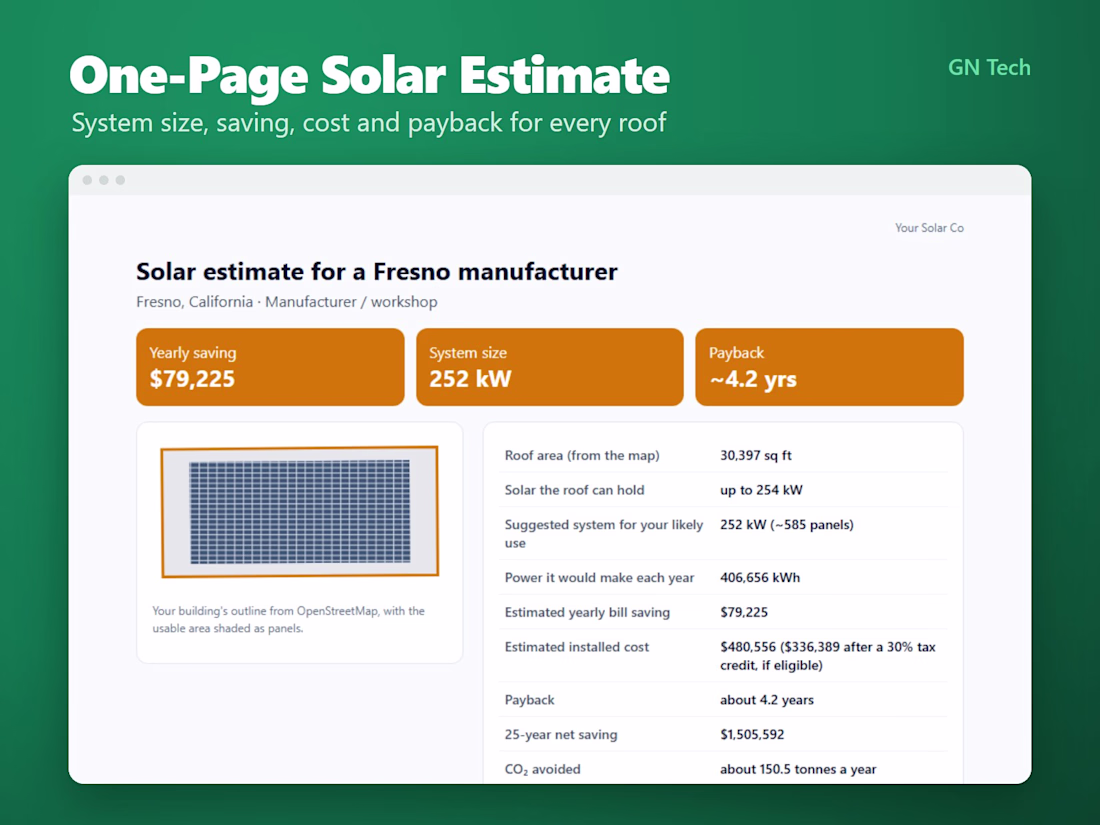Select the Estimated installed cost value text
This screenshot has width=1100, height=825.
pos(828,656)
